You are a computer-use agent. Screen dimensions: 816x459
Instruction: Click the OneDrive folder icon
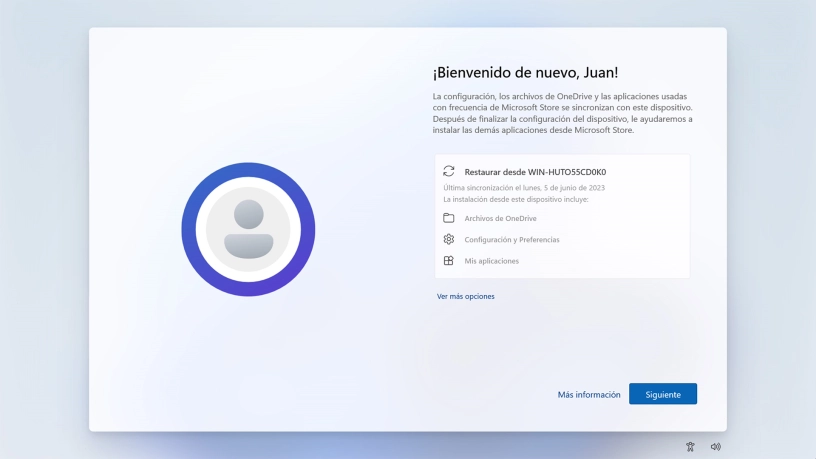(449, 218)
